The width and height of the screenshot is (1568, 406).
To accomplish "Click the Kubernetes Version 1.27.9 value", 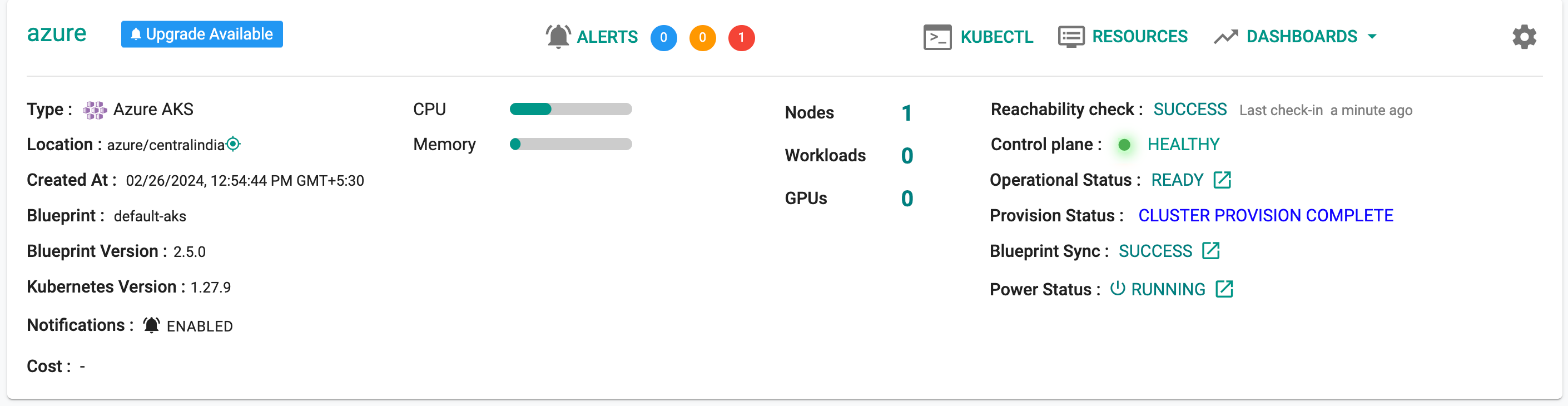I will pos(211,288).
